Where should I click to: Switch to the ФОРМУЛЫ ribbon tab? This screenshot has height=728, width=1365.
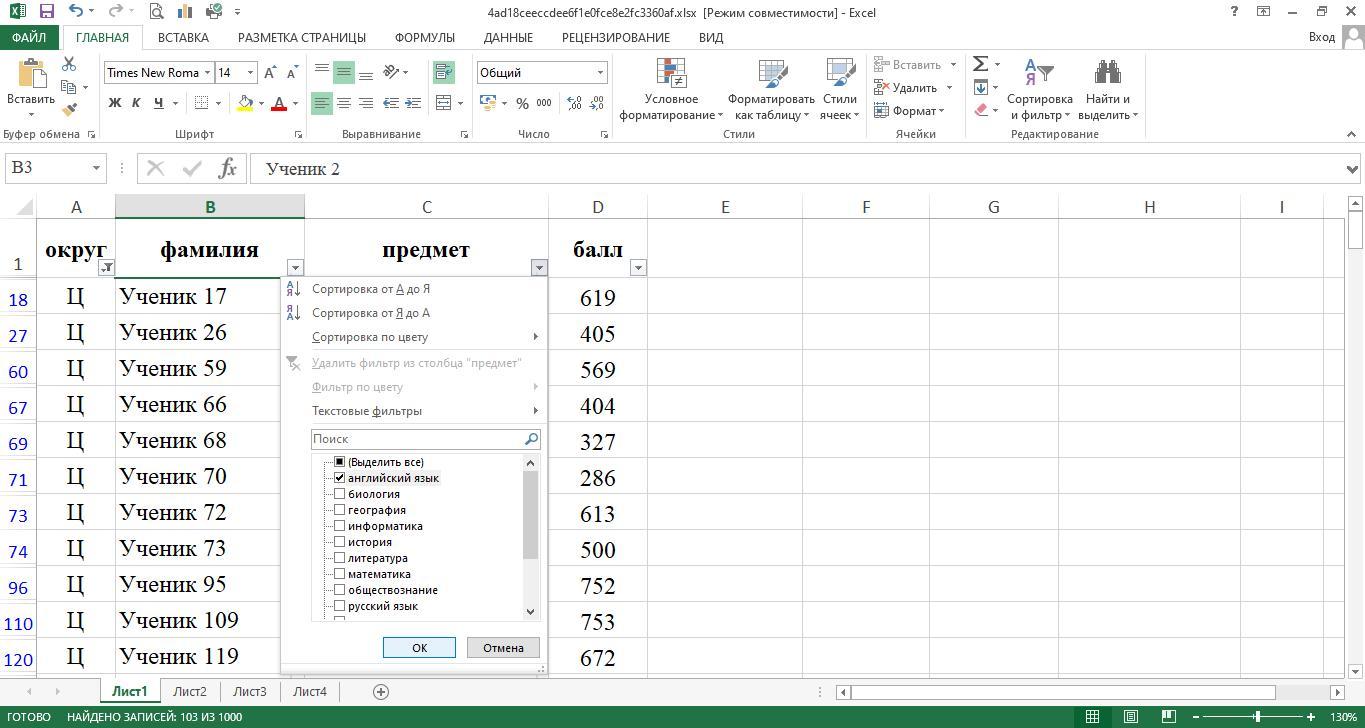pos(424,37)
